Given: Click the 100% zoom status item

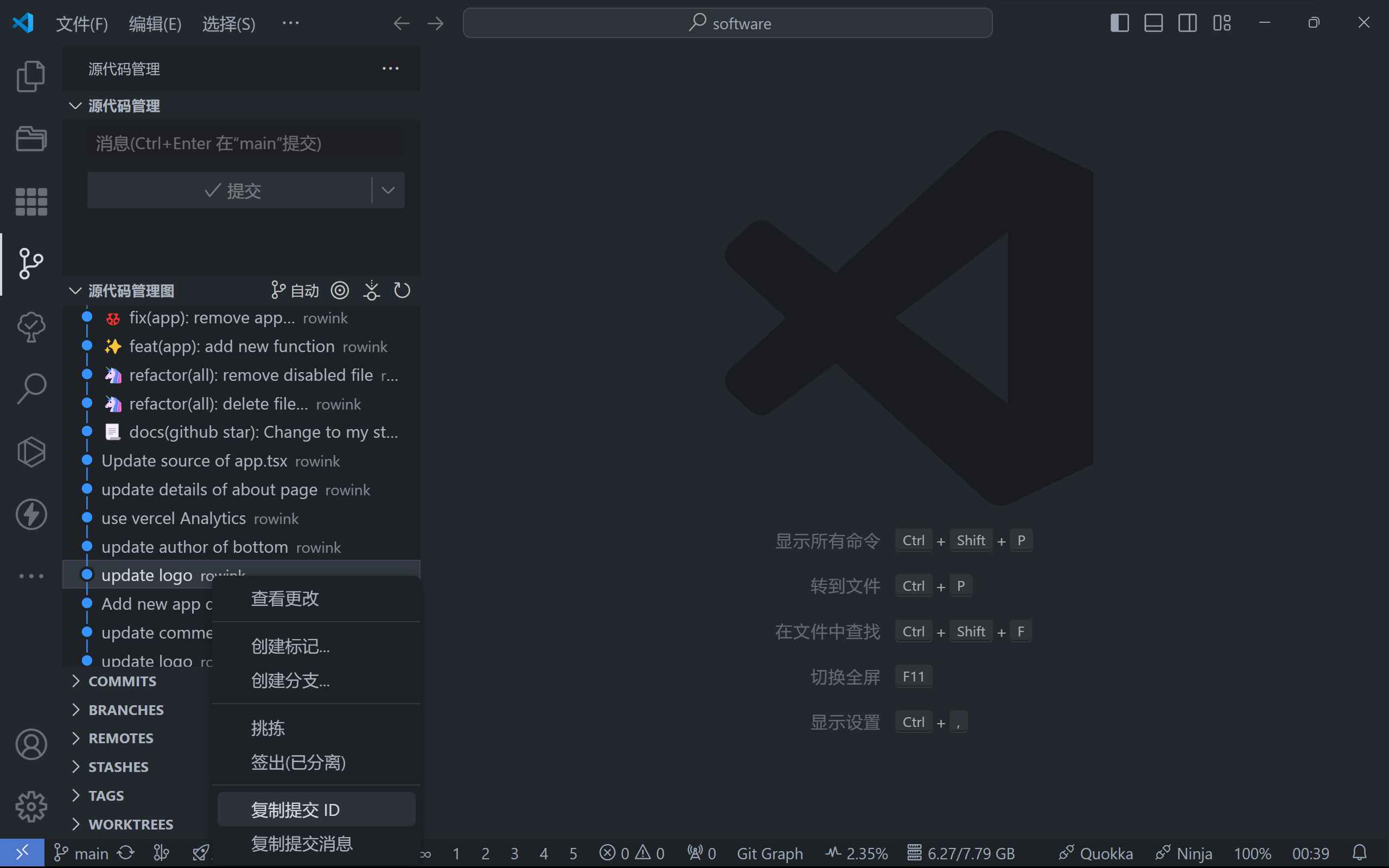Looking at the screenshot, I should 1252,853.
